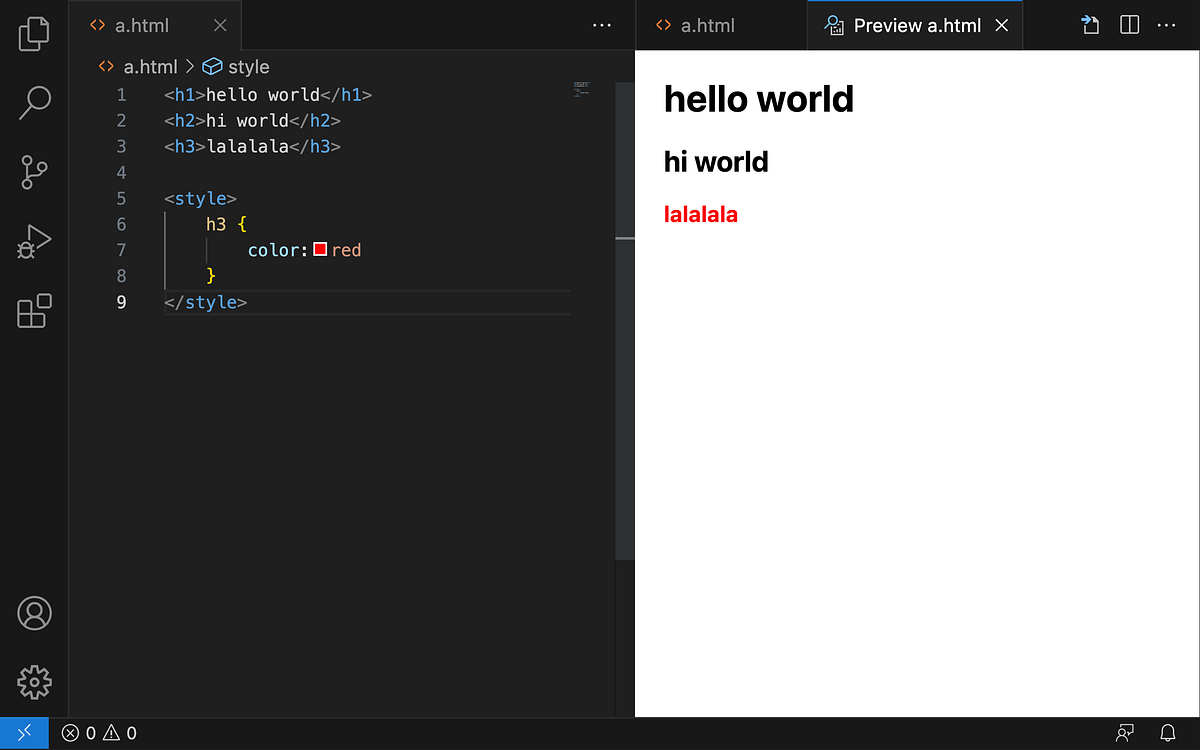
Task: Click the 'hi world' text in code line 2
Action: tap(247, 121)
